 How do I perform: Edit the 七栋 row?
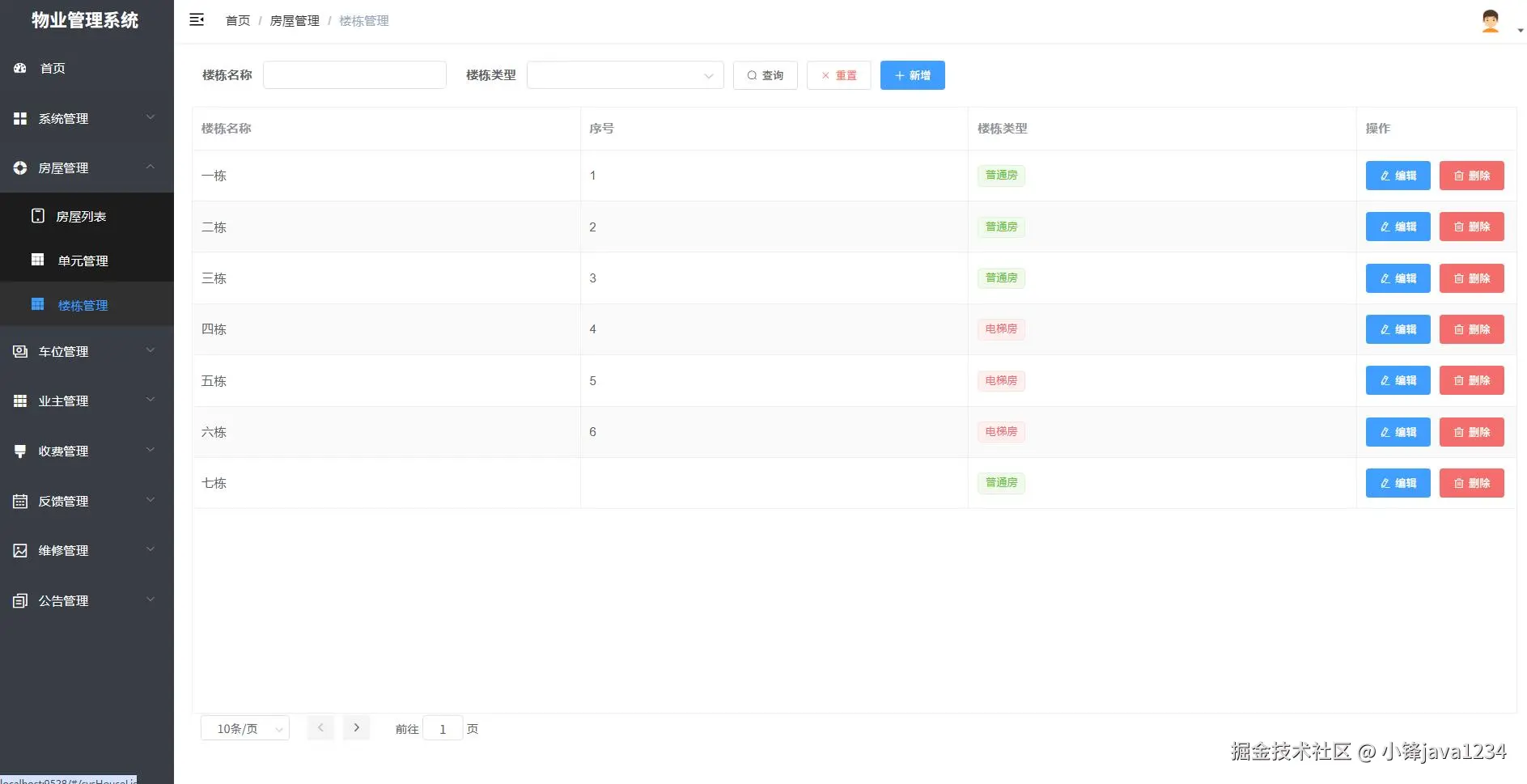click(x=1398, y=483)
